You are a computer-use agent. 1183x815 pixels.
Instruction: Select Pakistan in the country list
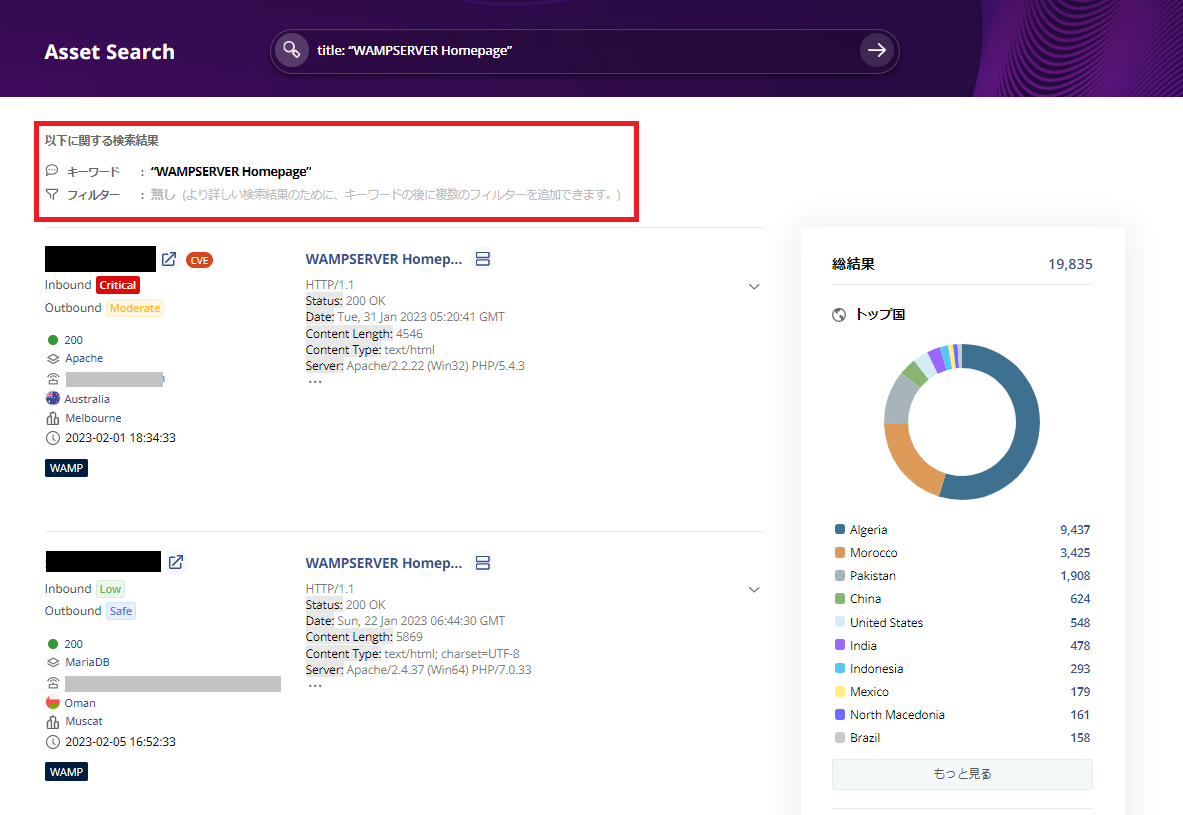click(873, 576)
